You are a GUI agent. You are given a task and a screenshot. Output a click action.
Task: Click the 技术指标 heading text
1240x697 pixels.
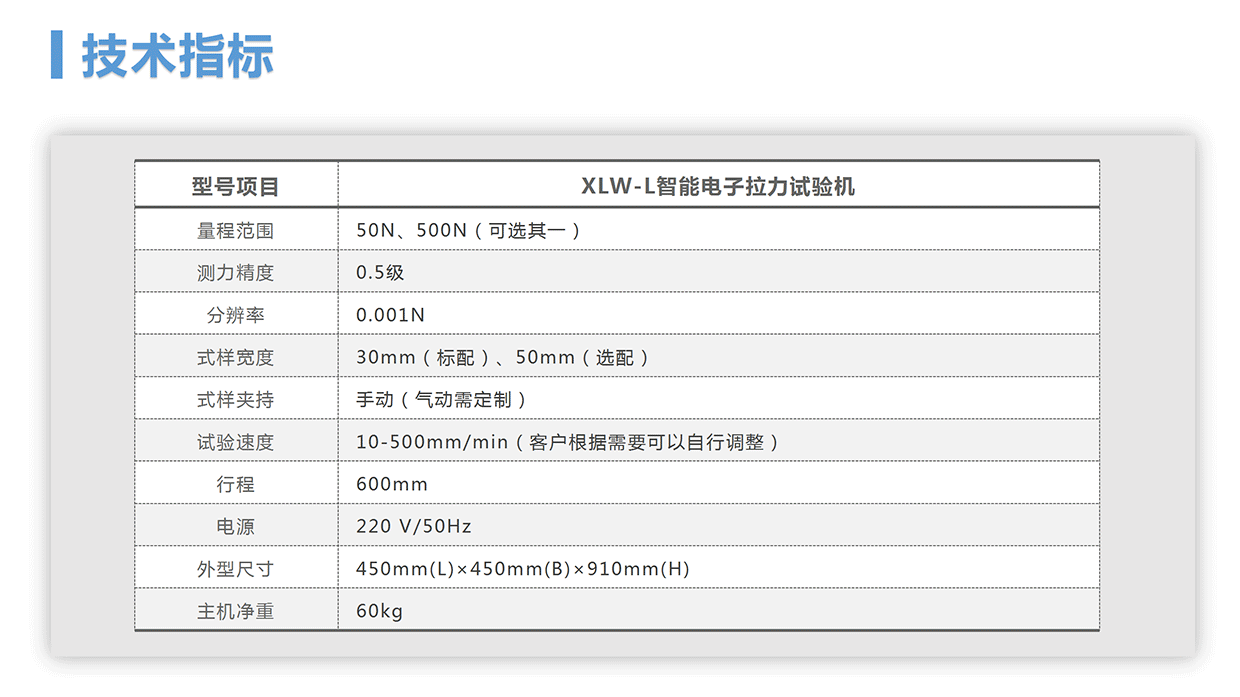click(x=177, y=55)
